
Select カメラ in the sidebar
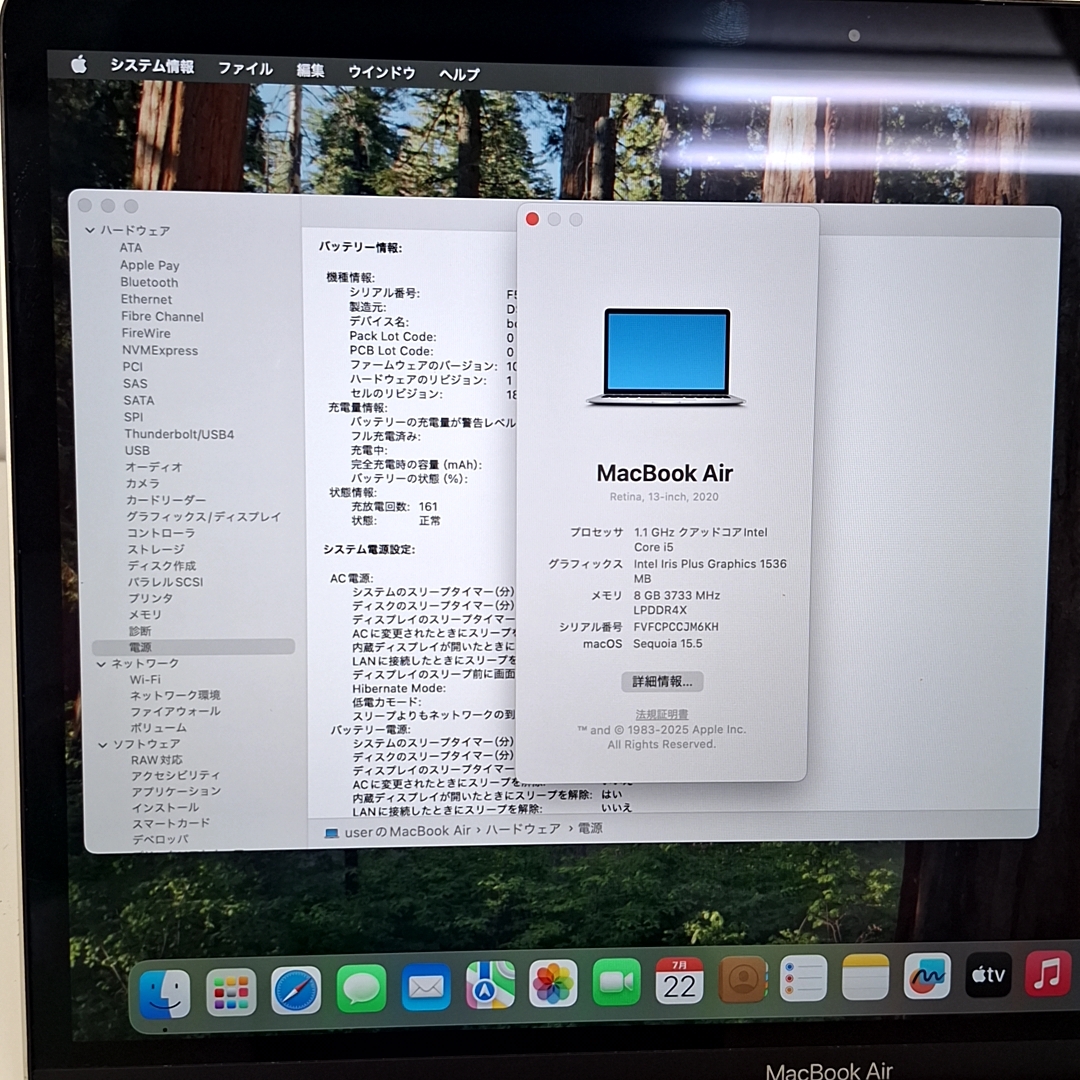pyautogui.click(x=143, y=484)
